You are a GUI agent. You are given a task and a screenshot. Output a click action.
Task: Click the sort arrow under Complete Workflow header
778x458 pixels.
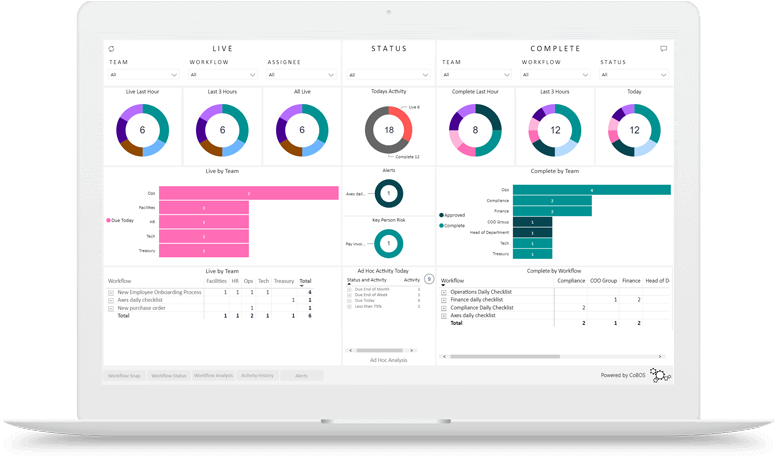[x=443, y=285]
